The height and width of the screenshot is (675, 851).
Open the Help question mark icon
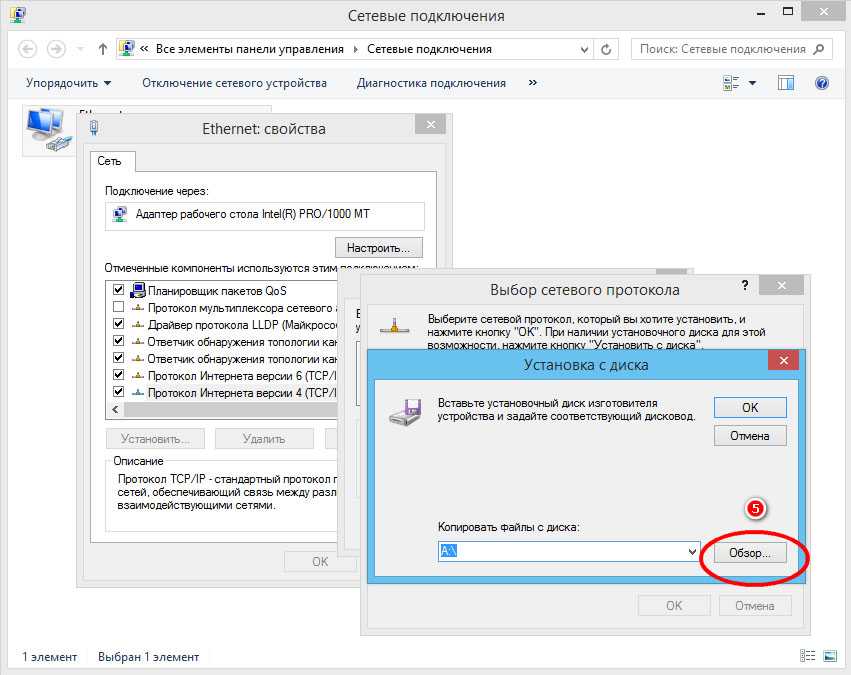pos(822,83)
